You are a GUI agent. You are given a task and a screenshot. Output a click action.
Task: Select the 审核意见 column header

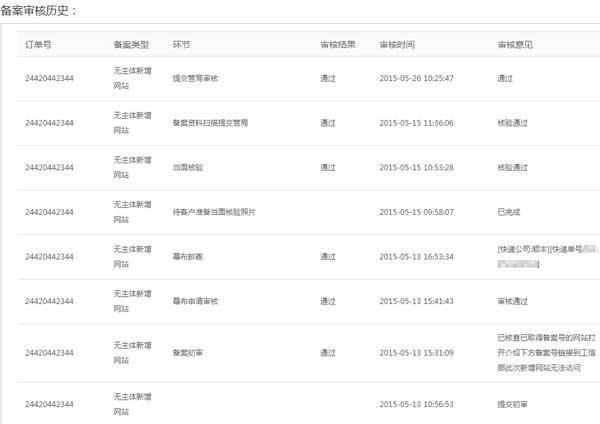coord(514,45)
